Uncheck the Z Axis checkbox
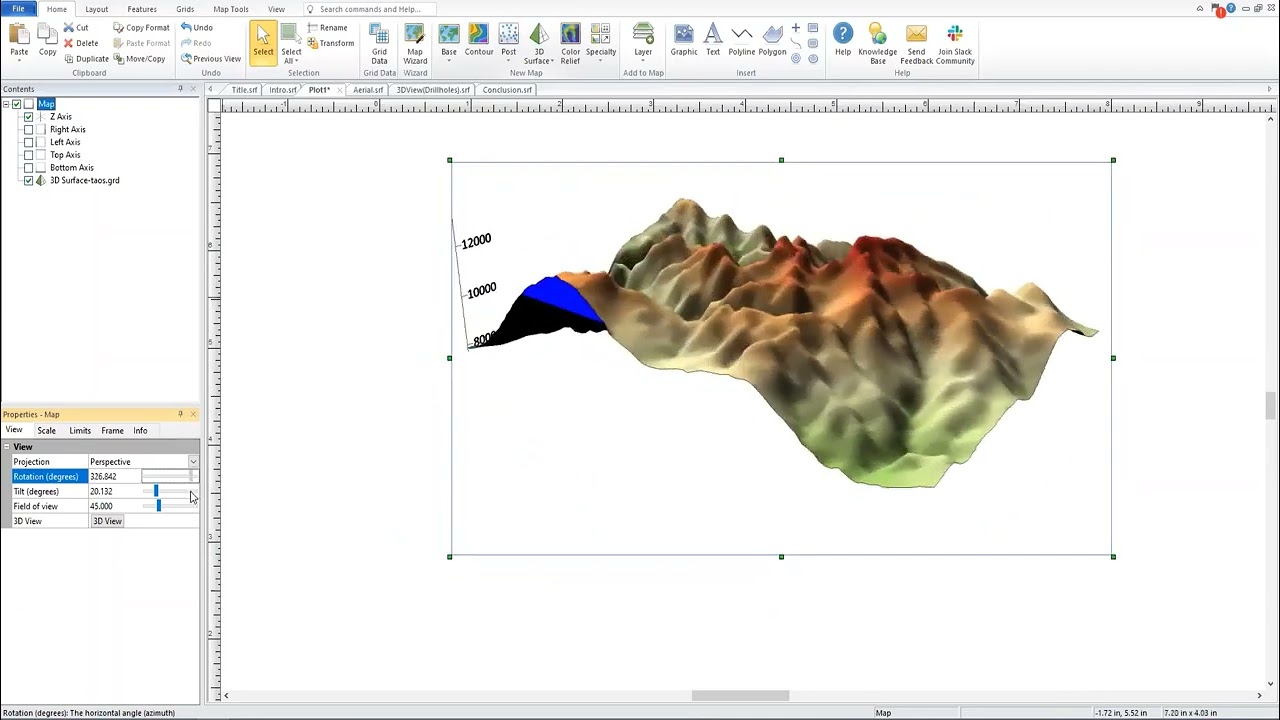Screen dimensions: 1280x720 coord(29,117)
